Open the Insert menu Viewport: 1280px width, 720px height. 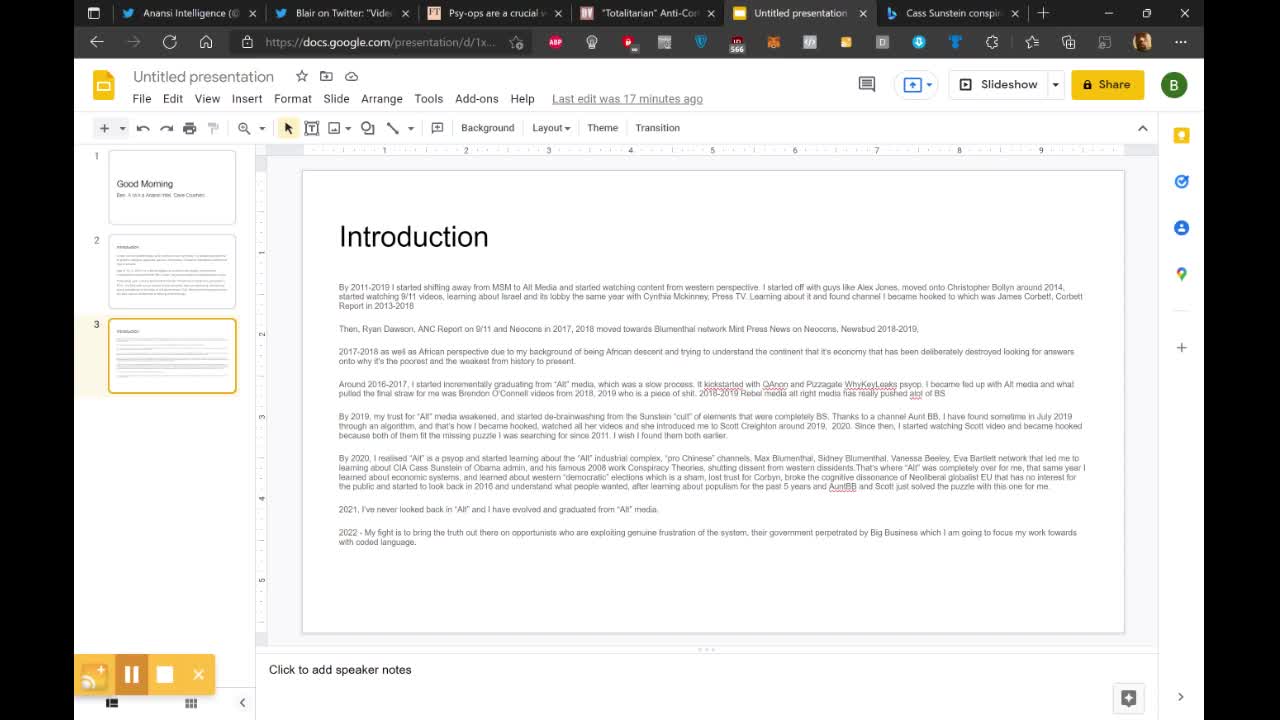tap(247, 99)
